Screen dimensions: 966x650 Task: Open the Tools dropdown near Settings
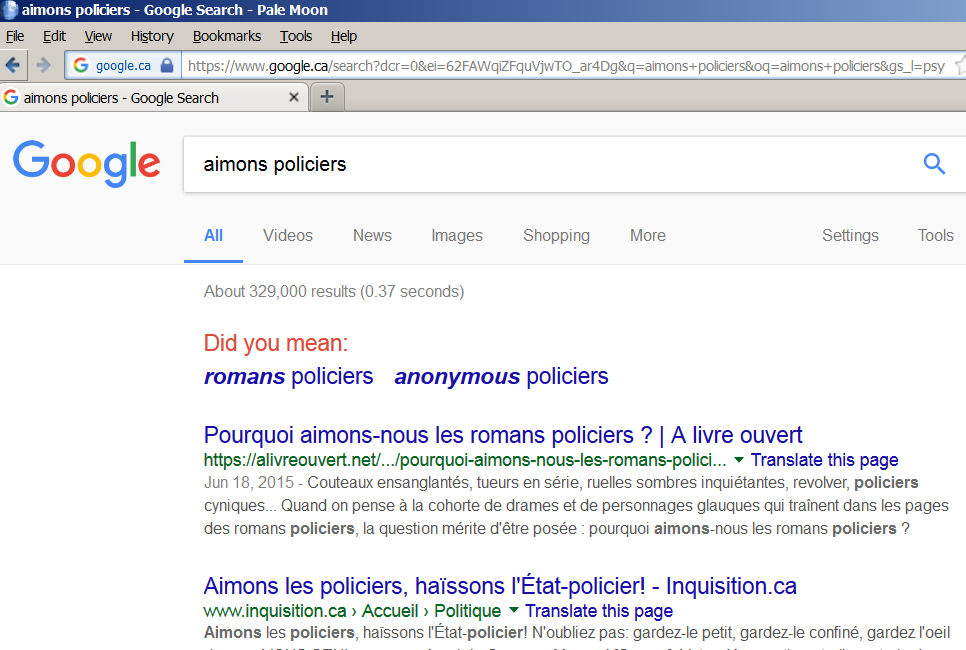point(934,235)
